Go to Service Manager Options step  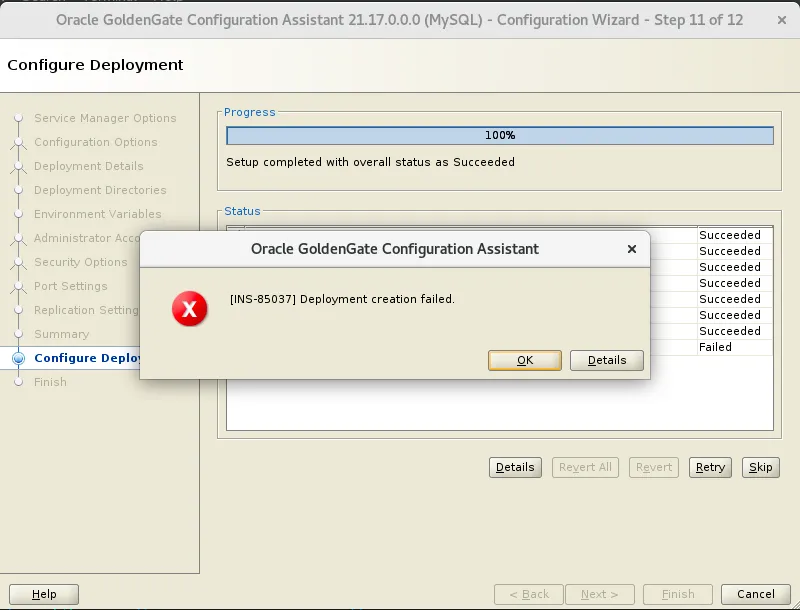(x=105, y=118)
